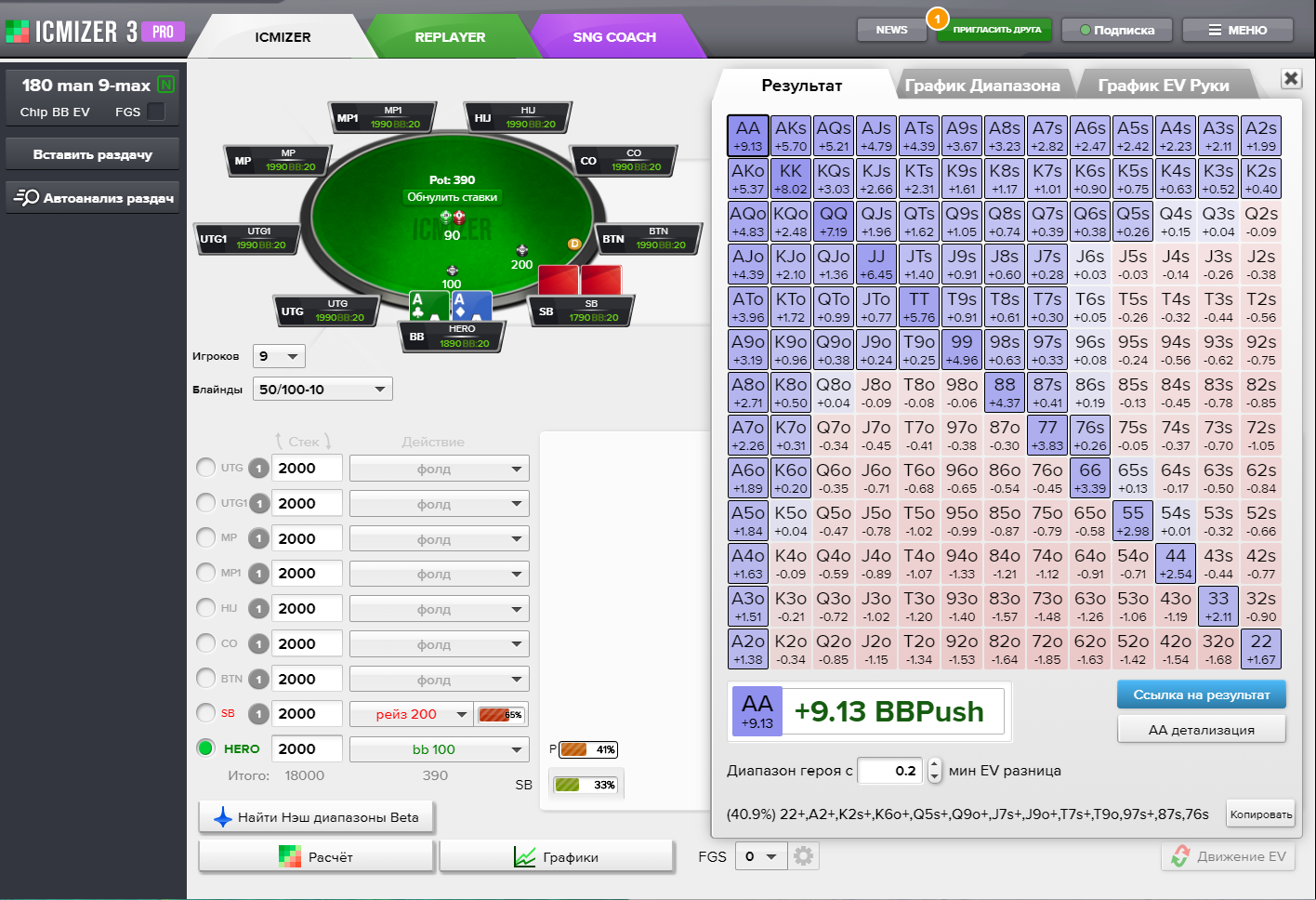Select the CO radio button
1316x900 pixels.
(x=206, y=643)
